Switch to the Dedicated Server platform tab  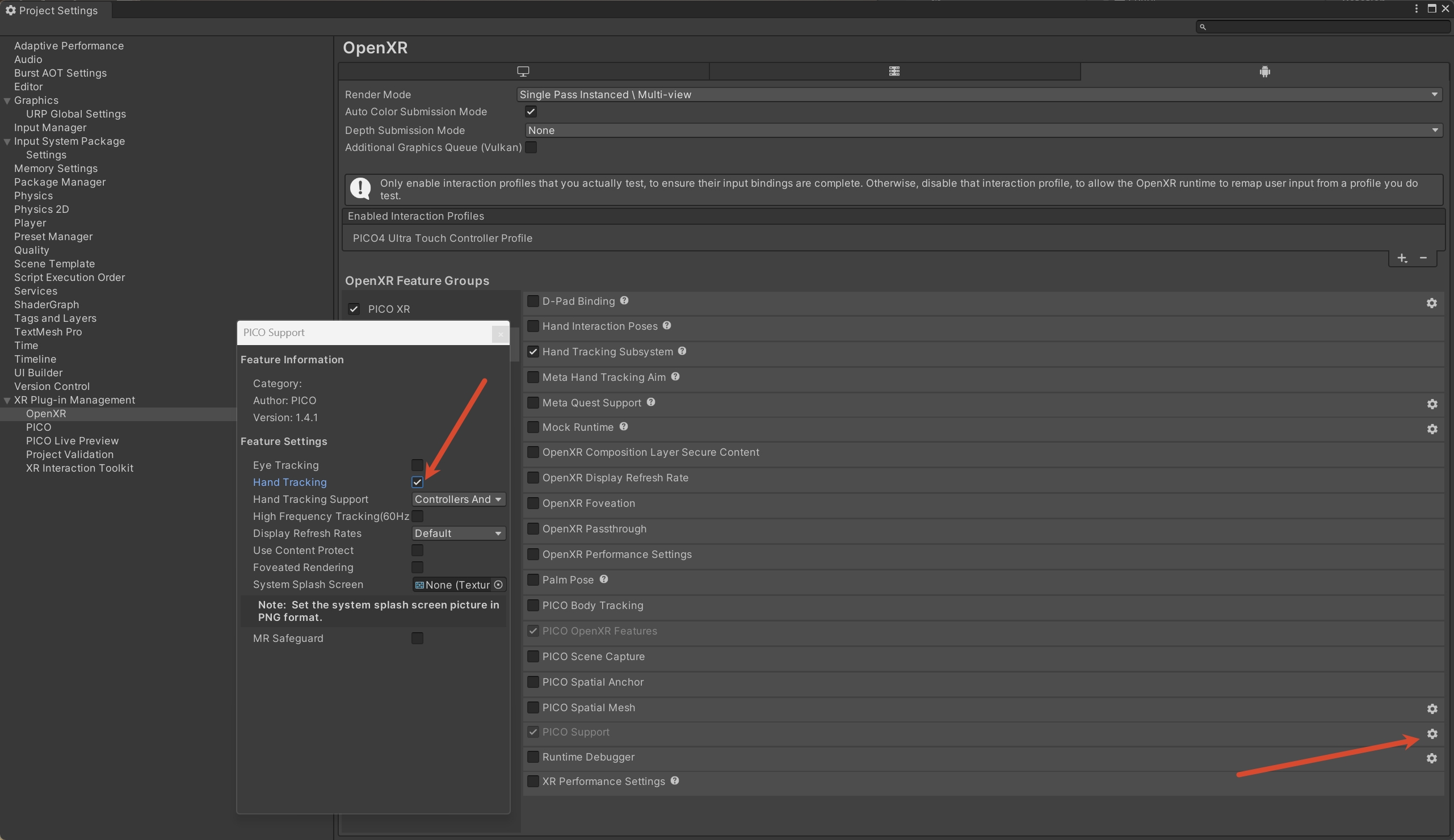(894, 71)
